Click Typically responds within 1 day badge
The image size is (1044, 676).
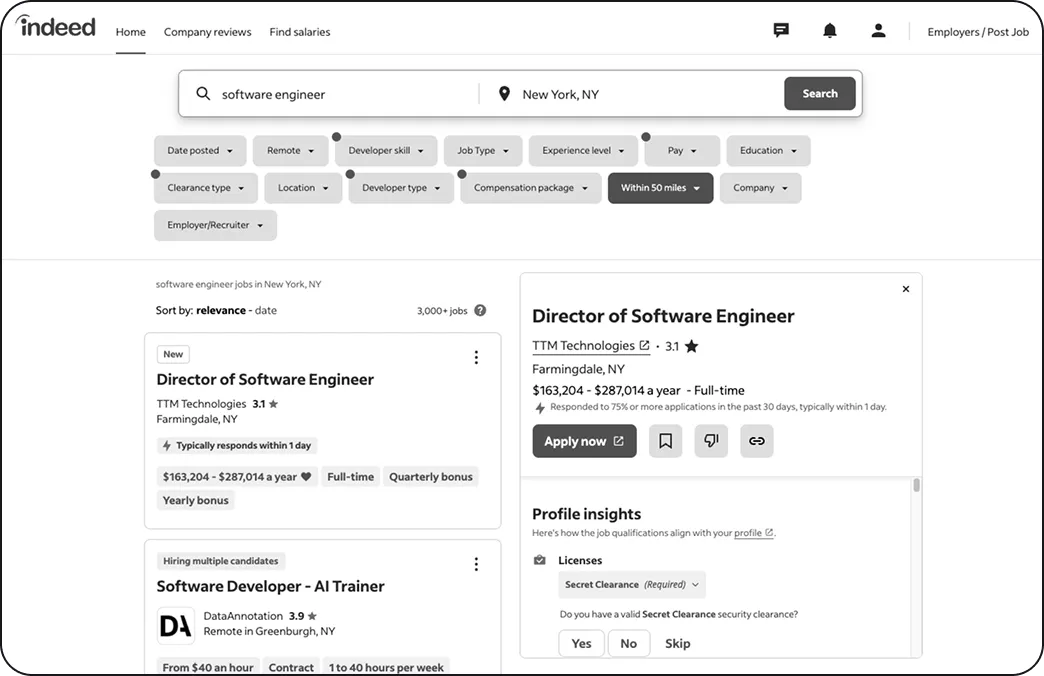tap(237, 446)
